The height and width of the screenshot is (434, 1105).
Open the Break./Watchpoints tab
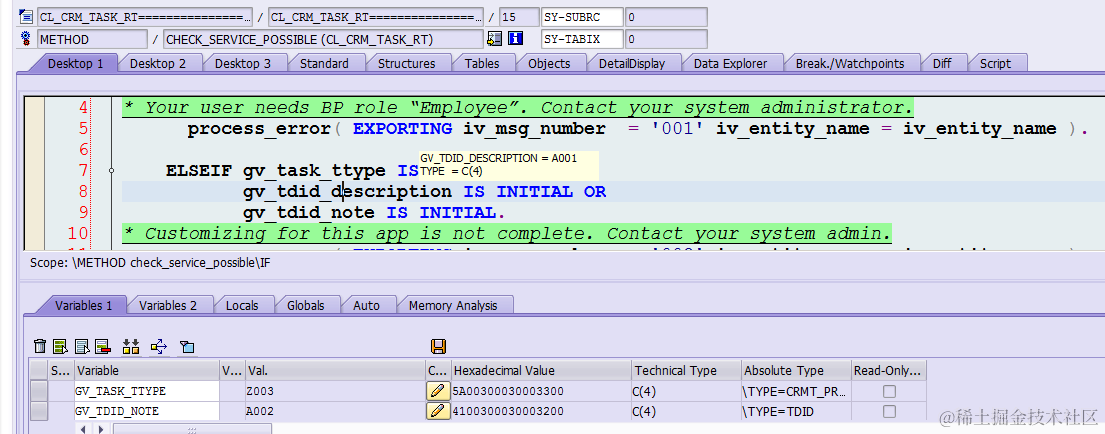click(850, 63)
